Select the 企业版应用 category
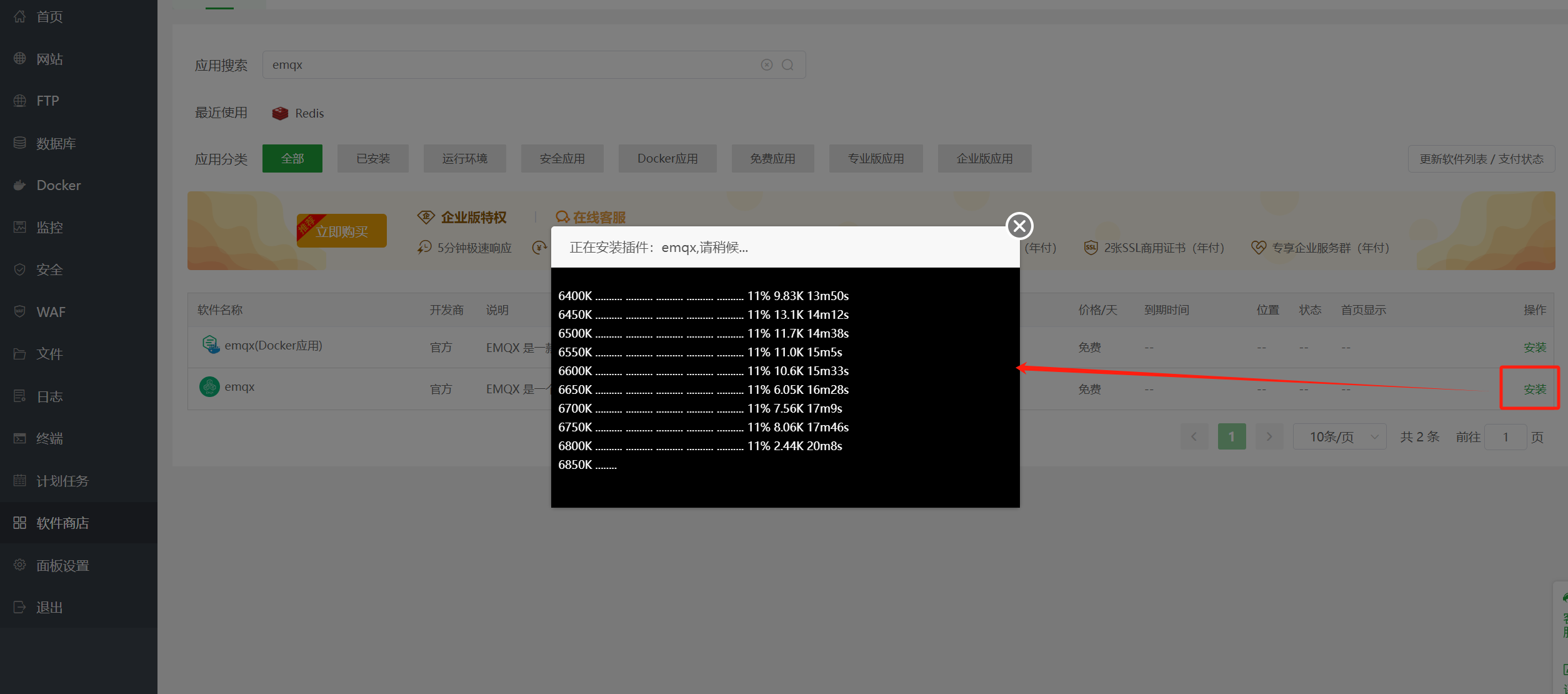This screenshot has height=694, width=1568. point(985,159)
